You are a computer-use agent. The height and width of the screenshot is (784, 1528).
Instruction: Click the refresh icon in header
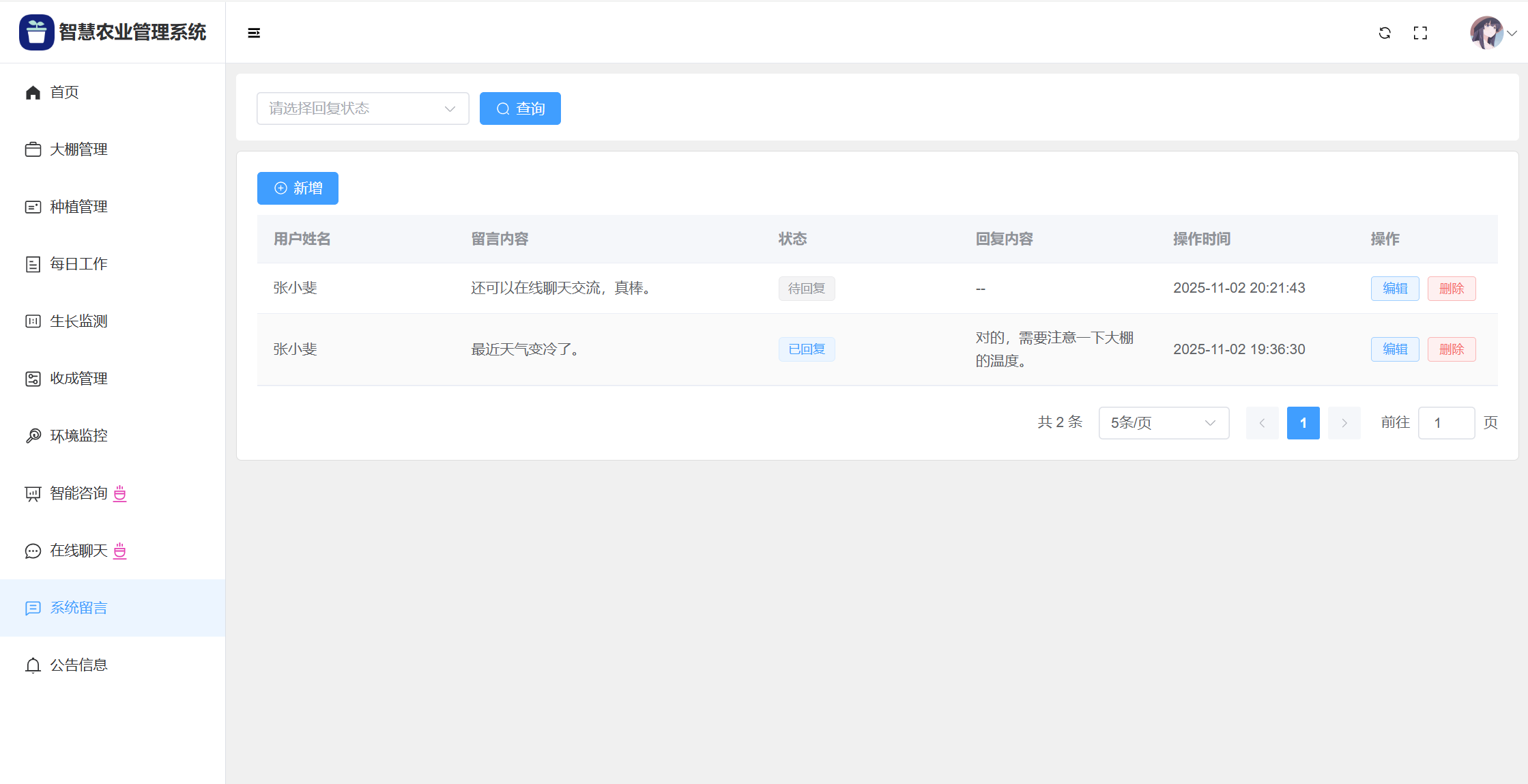(1385, 33)
